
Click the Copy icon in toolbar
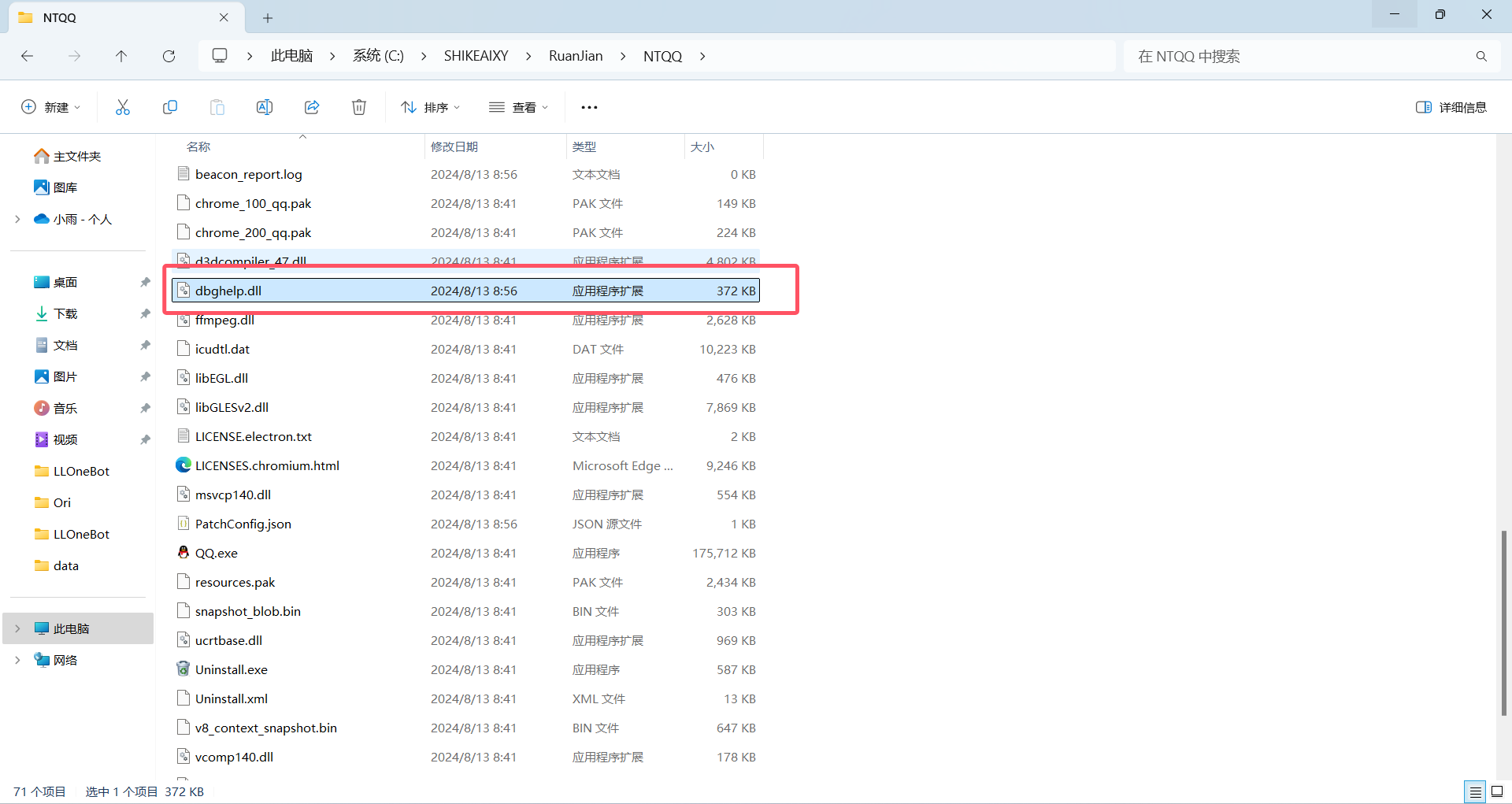pyautogui.click(x=170, y=107)
